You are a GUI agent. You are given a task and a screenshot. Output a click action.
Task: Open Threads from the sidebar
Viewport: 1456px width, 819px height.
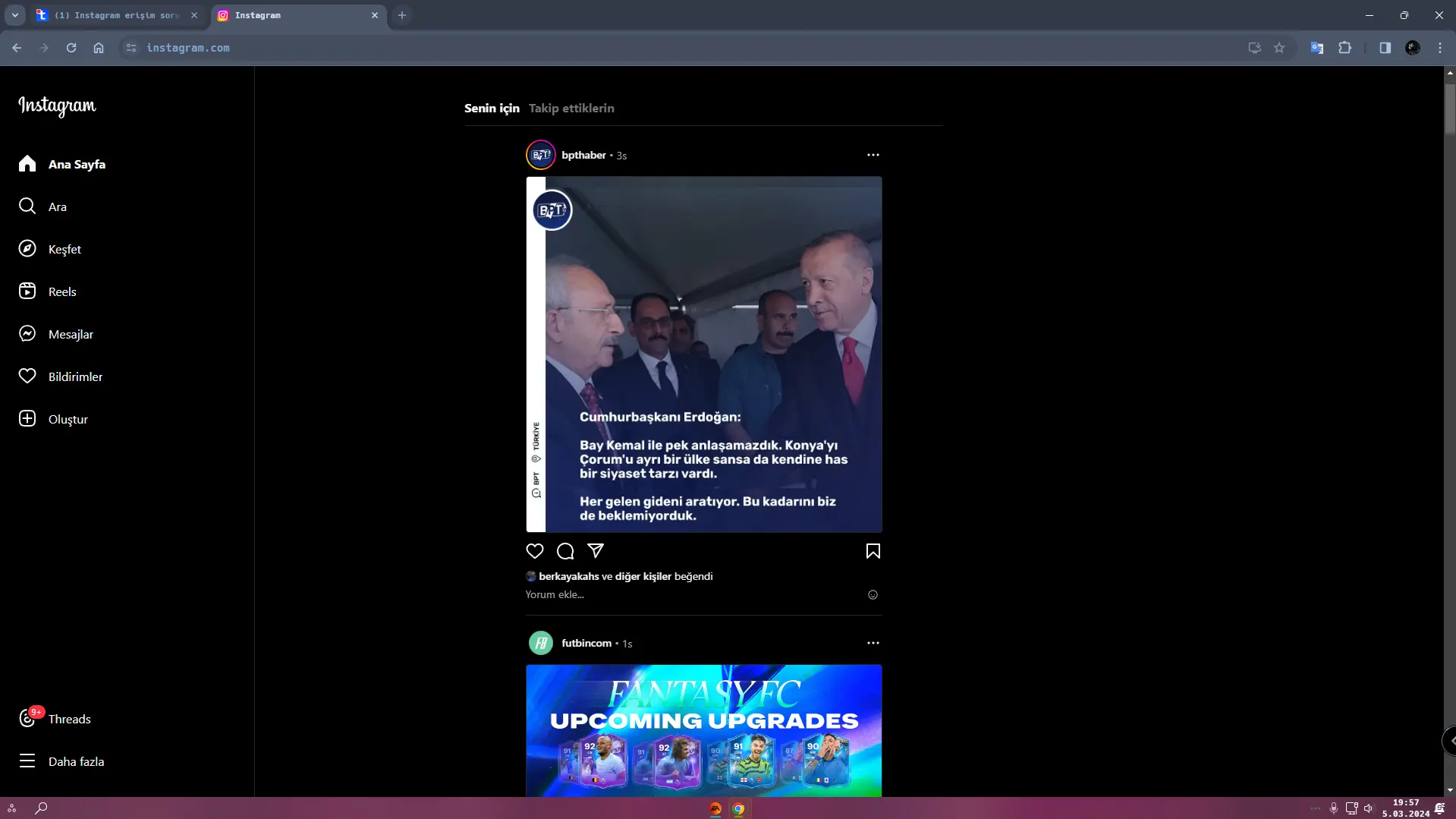(x=55, y=719)
